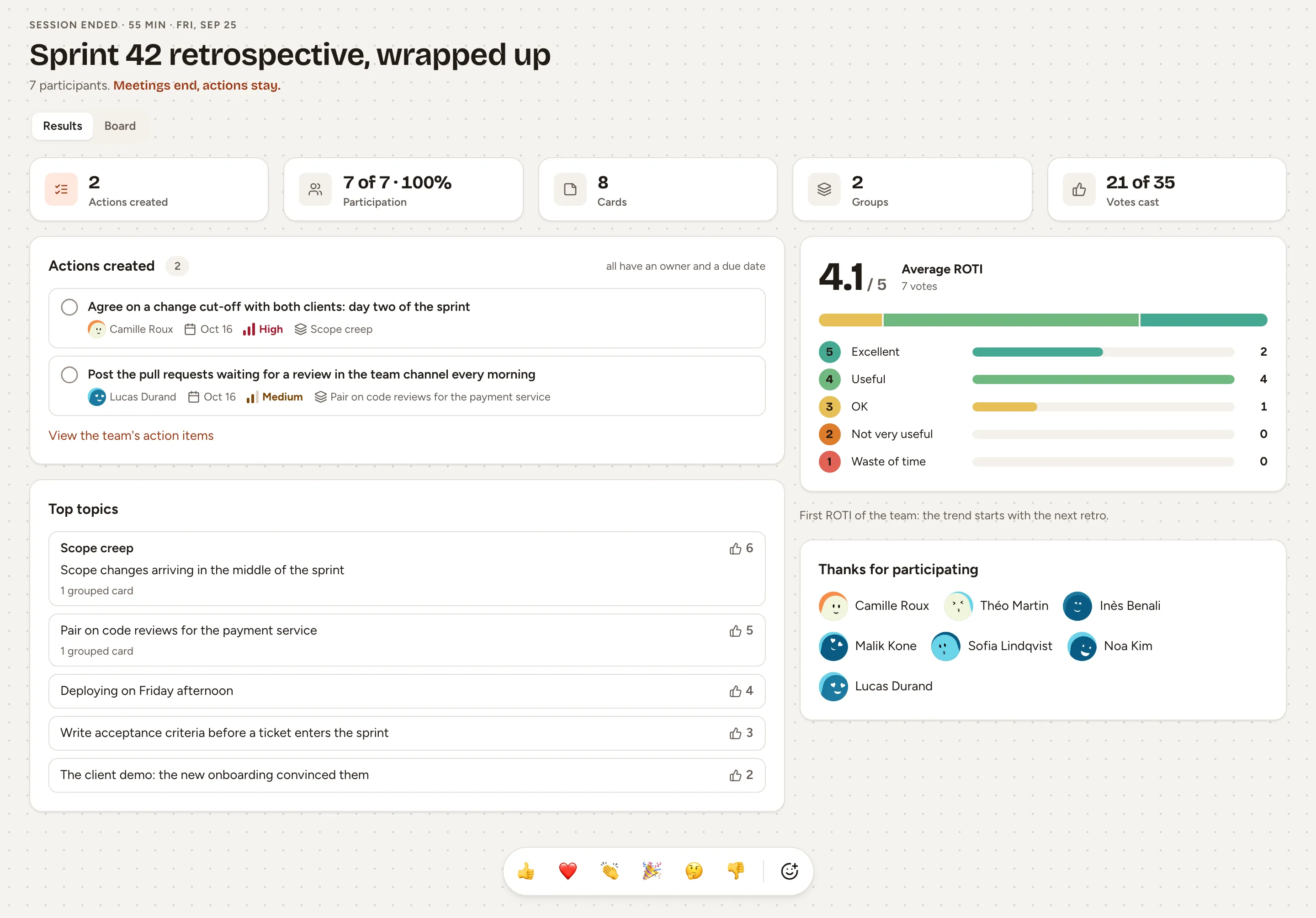This screenshot has width=1316, height=918.
Task: Switch to the Results tab
Action: [x=63, y=126]
